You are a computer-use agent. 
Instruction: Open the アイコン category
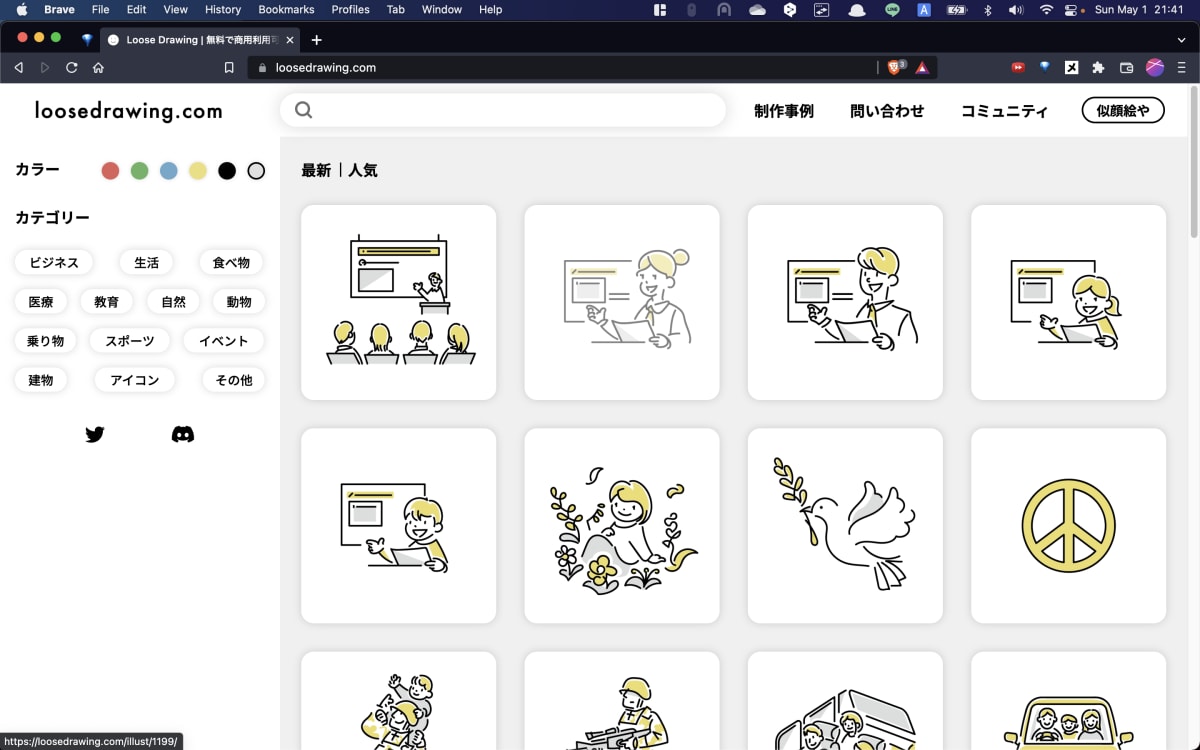pos(135,379)
